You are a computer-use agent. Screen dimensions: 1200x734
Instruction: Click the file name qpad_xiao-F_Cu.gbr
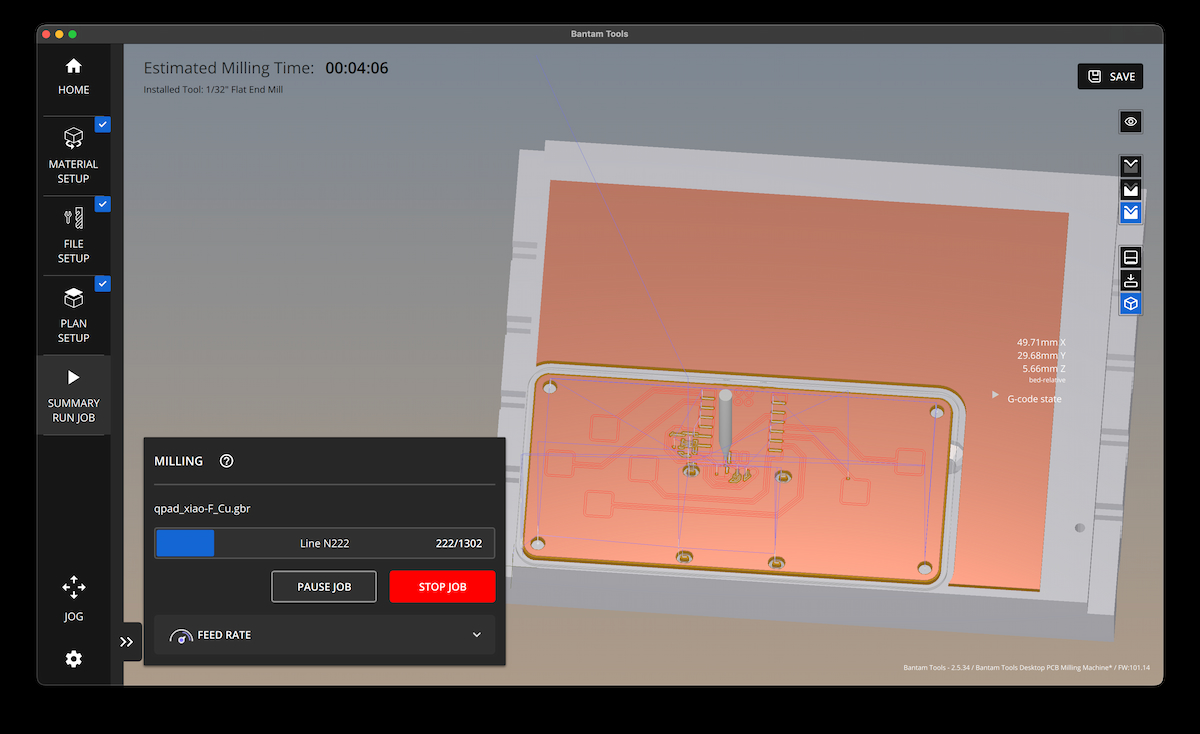[202, 509]
